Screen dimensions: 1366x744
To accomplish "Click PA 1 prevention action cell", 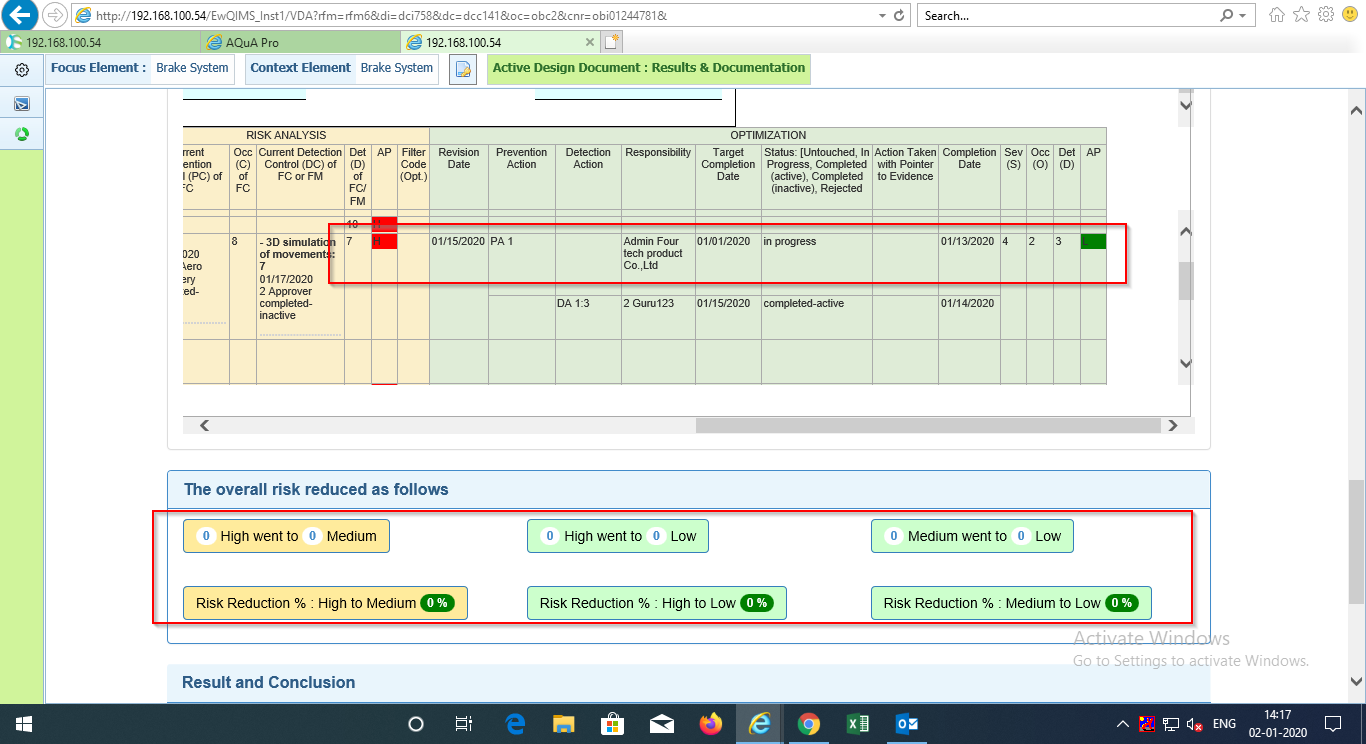I will click(521, 263).
